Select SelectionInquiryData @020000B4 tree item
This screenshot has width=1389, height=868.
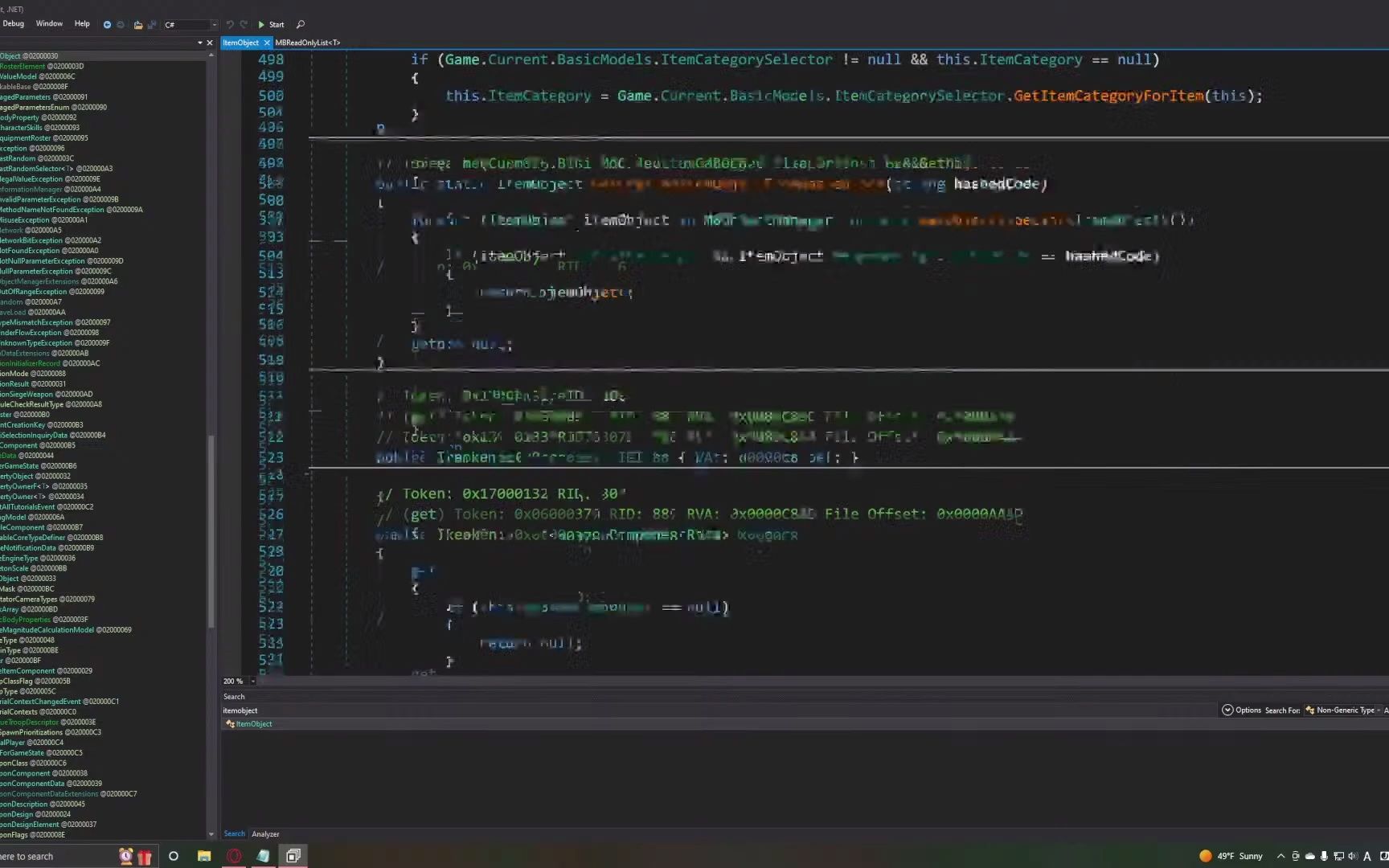[52, 435]
